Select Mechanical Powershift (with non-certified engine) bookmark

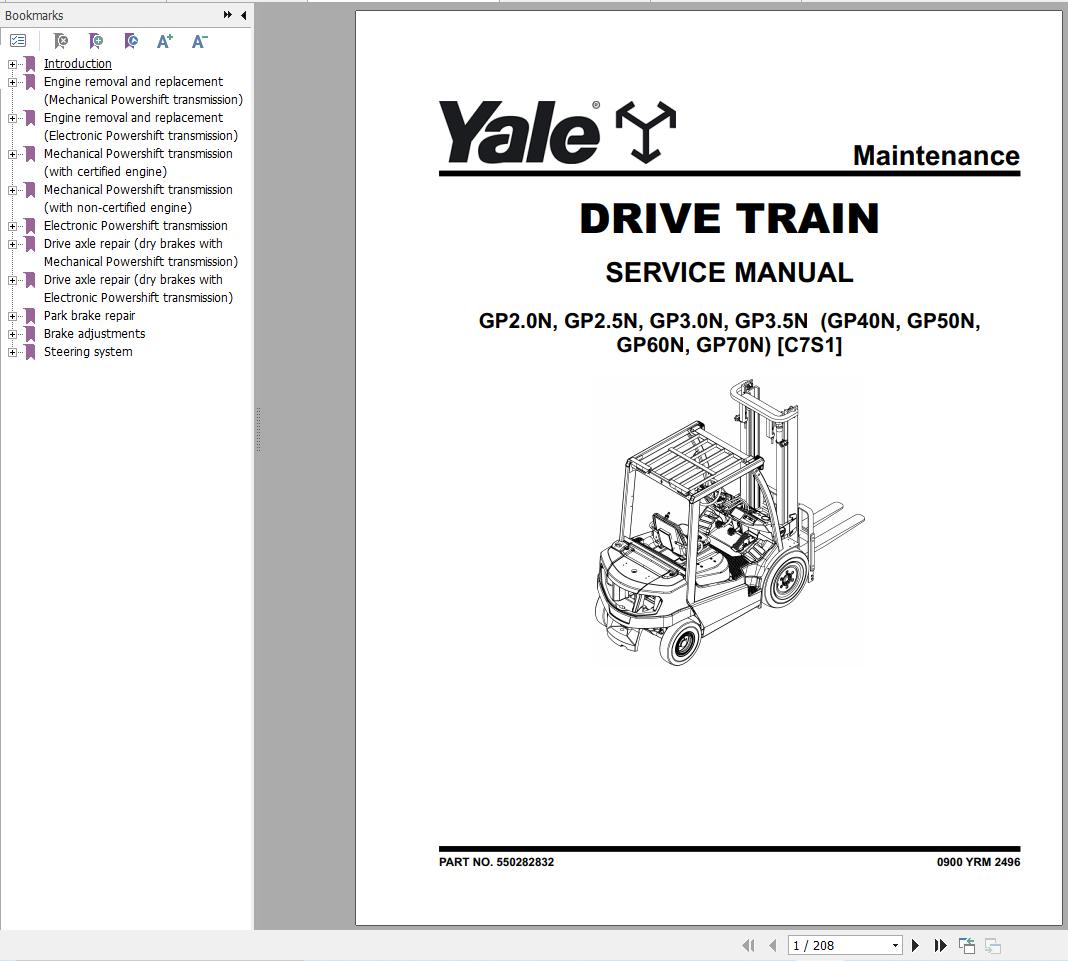138,199
